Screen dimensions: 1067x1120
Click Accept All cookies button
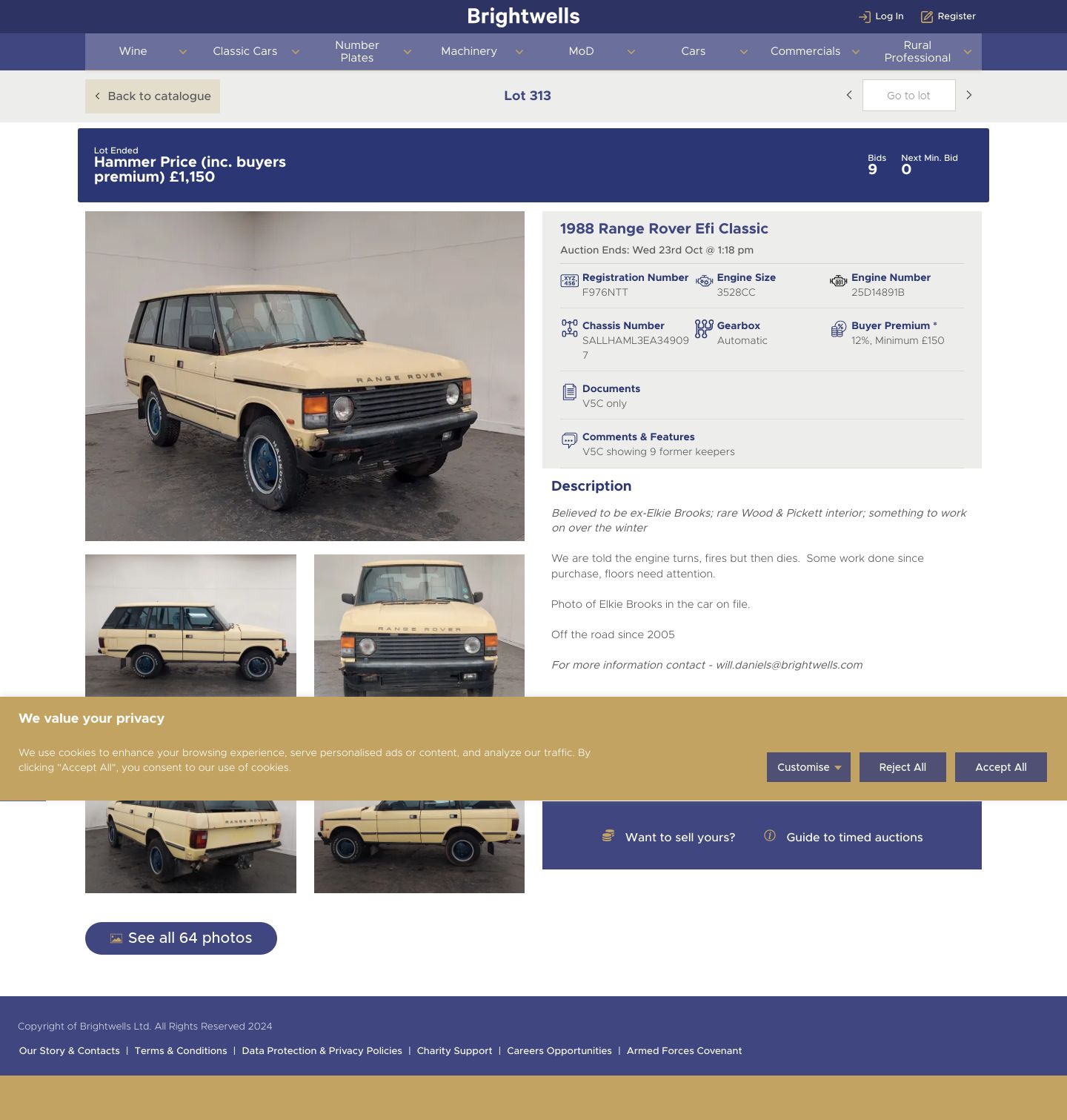(x=1001, y=767)
